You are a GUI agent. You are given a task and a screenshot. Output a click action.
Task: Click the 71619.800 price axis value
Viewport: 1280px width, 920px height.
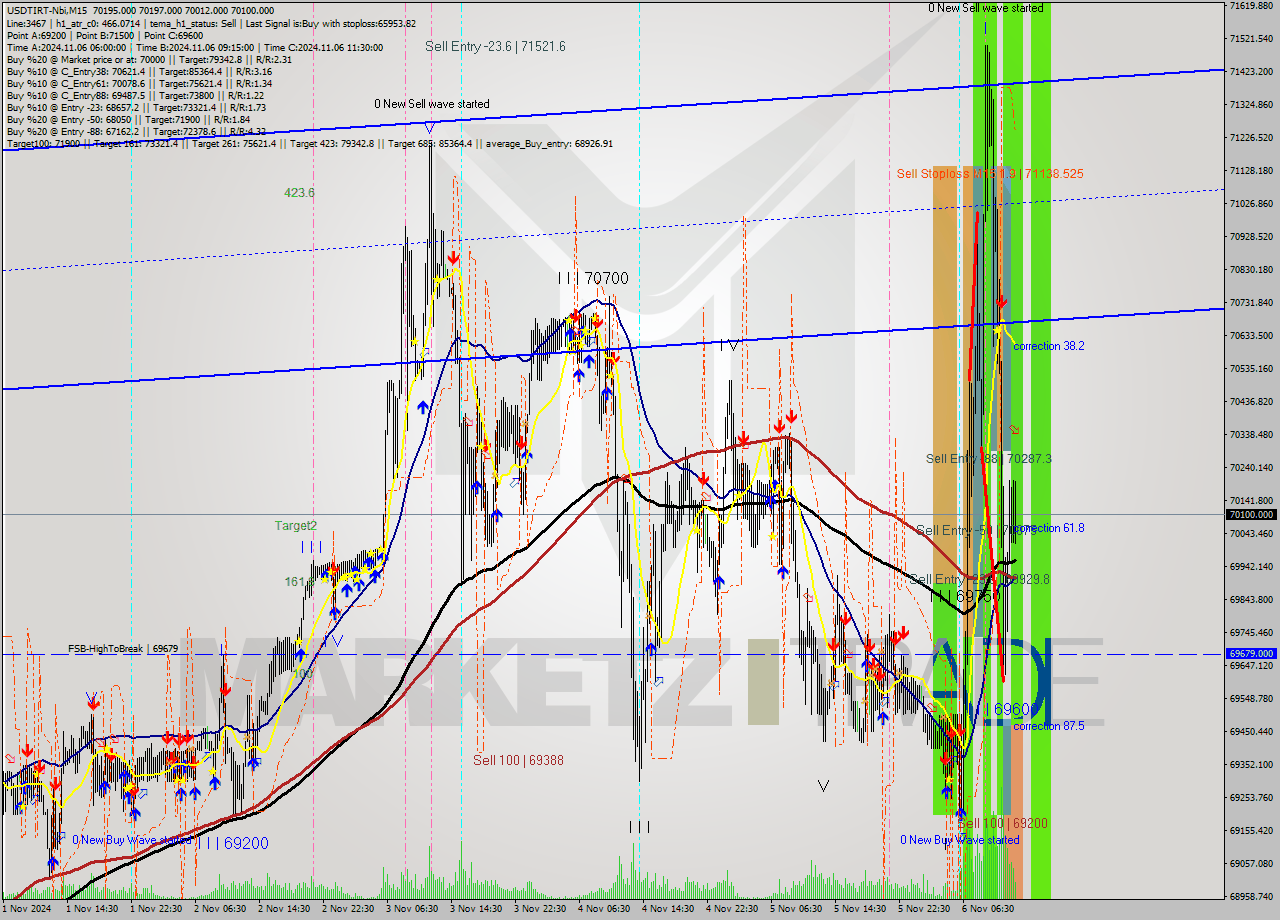(x=1251, y=6)
